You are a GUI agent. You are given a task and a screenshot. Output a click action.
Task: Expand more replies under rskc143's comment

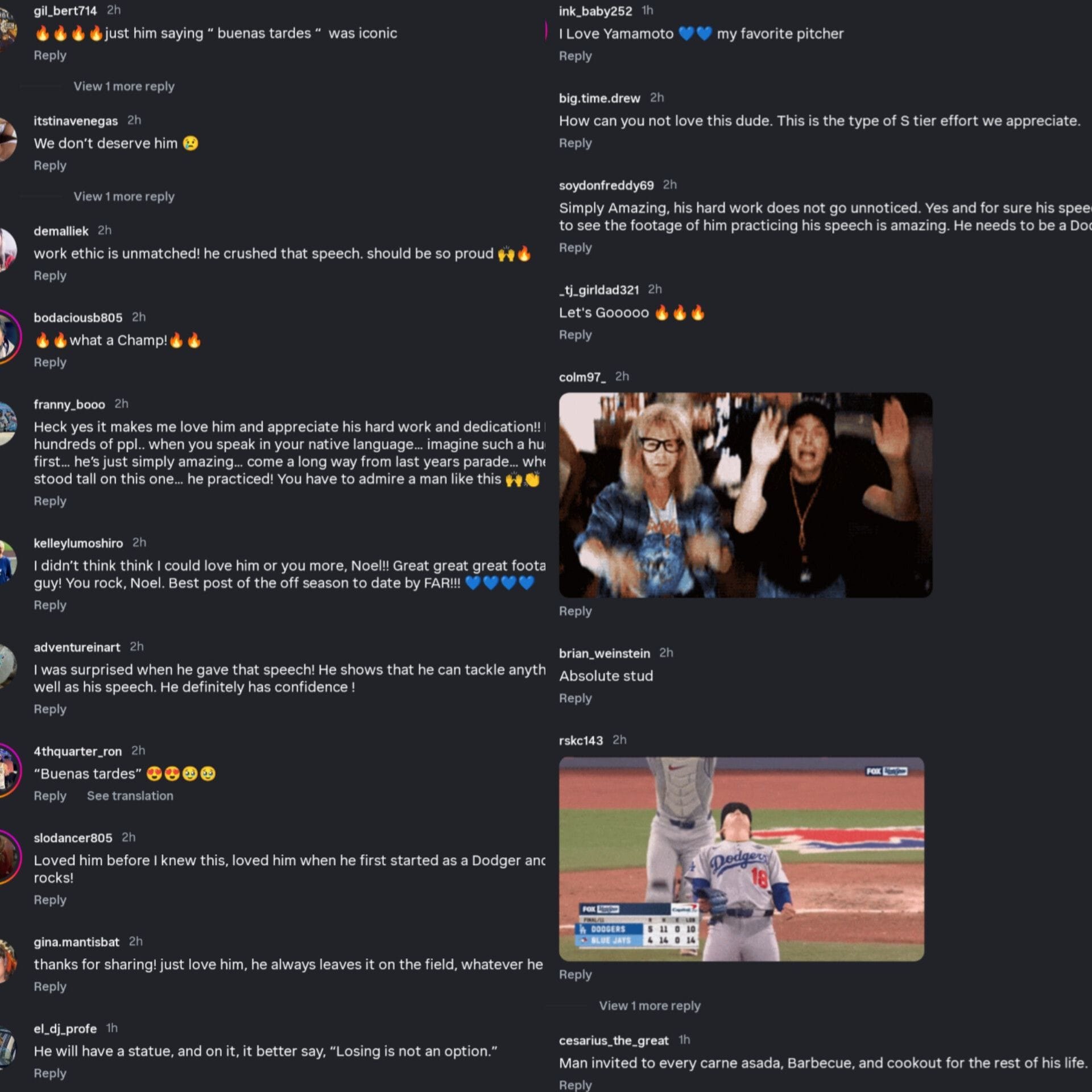pyautogui.click(x=650, y=1006)
